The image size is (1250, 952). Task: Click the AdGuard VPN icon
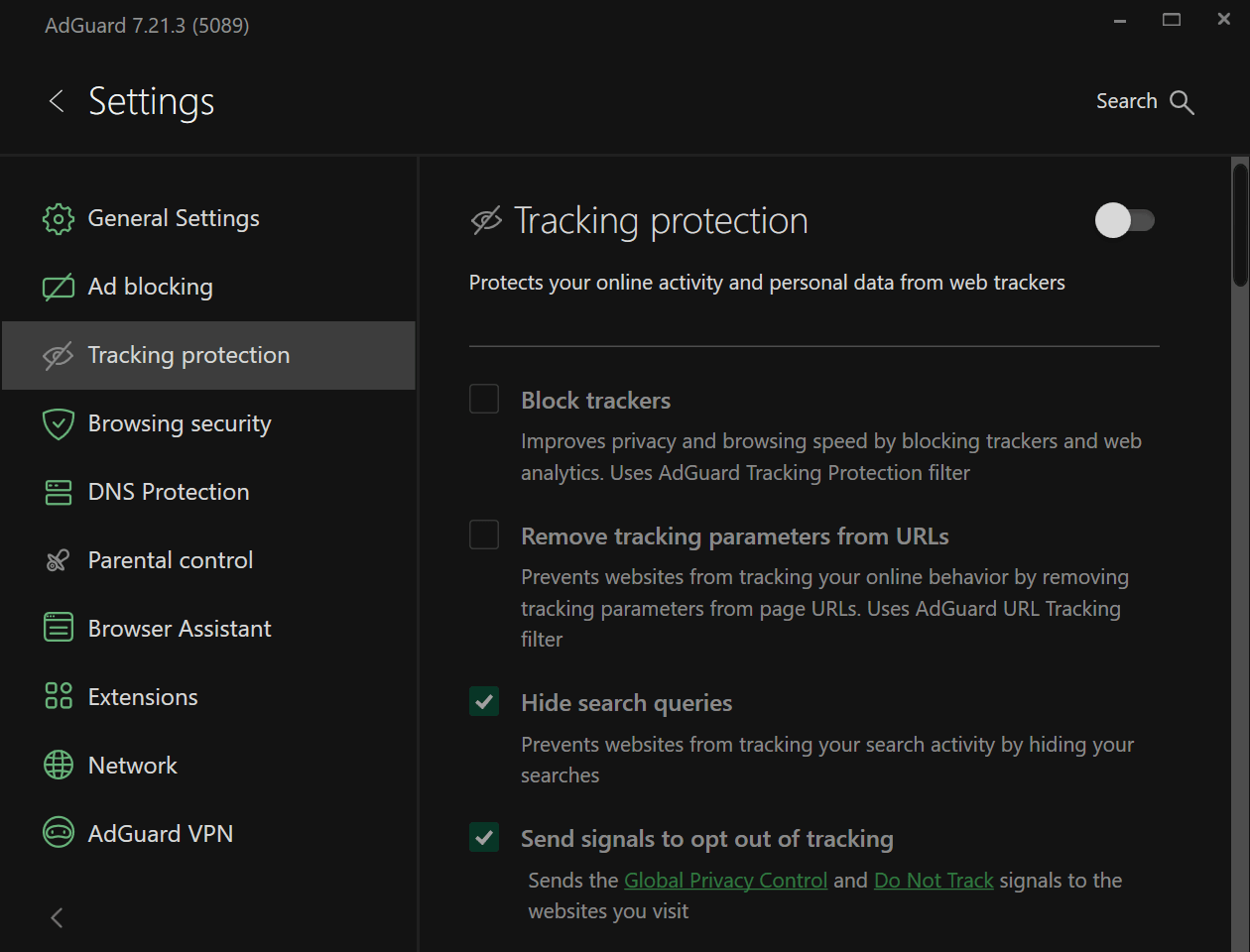[x=59, y=834]
